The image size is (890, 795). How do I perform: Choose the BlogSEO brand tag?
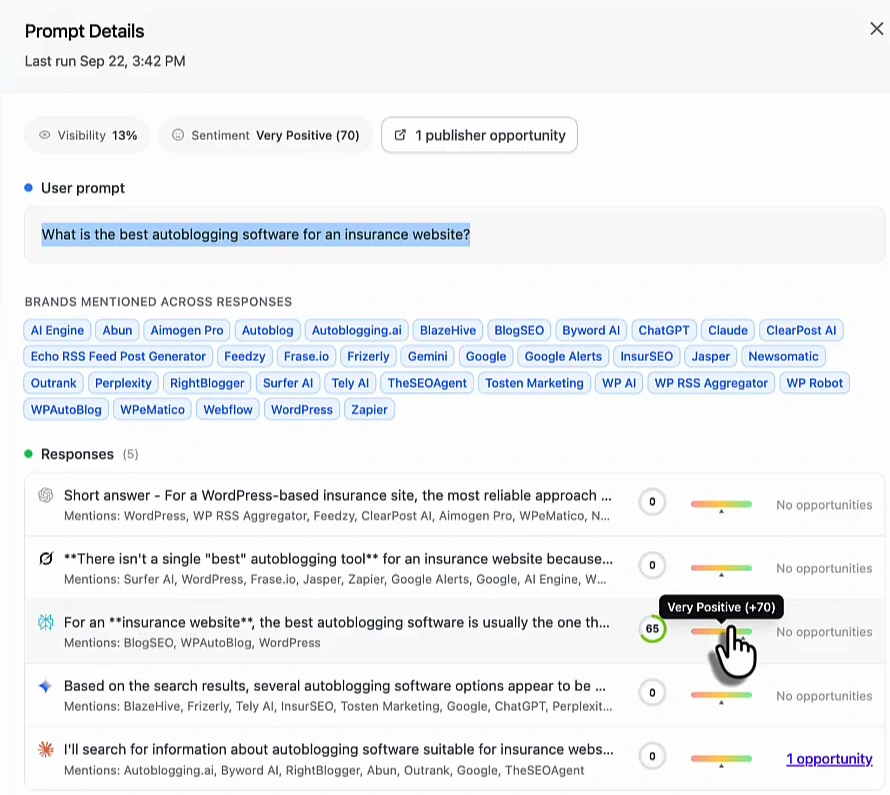(x=519, y=330)
